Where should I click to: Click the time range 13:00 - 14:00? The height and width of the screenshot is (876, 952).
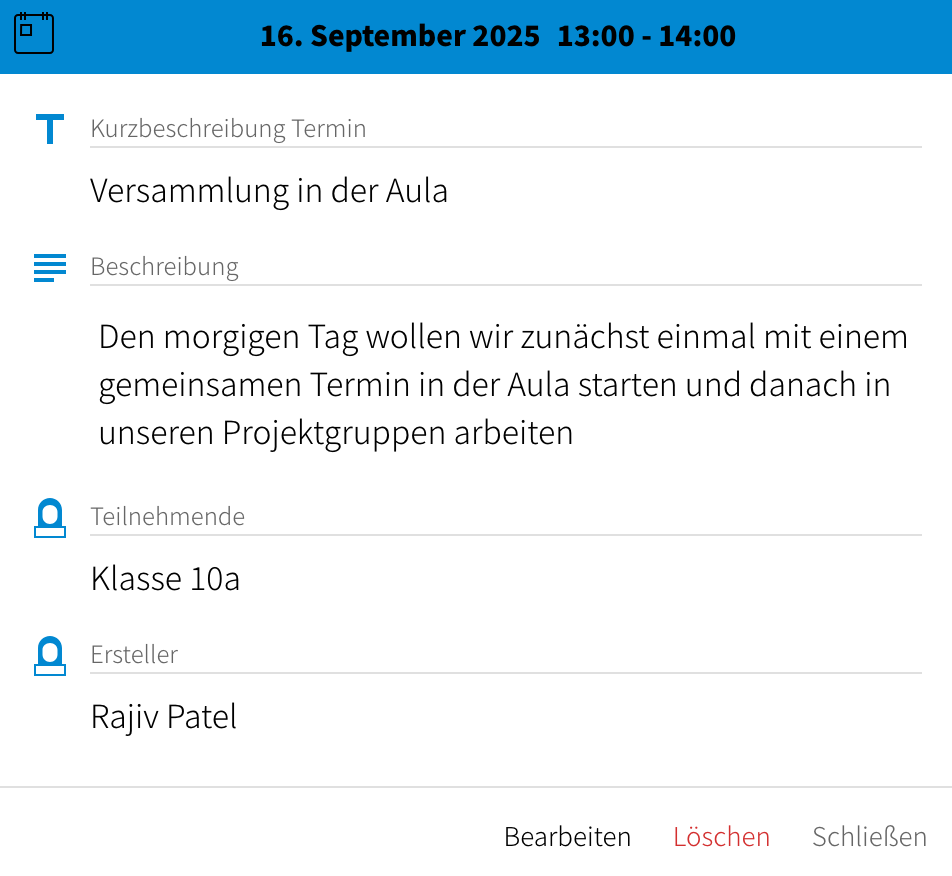[646, 36]
